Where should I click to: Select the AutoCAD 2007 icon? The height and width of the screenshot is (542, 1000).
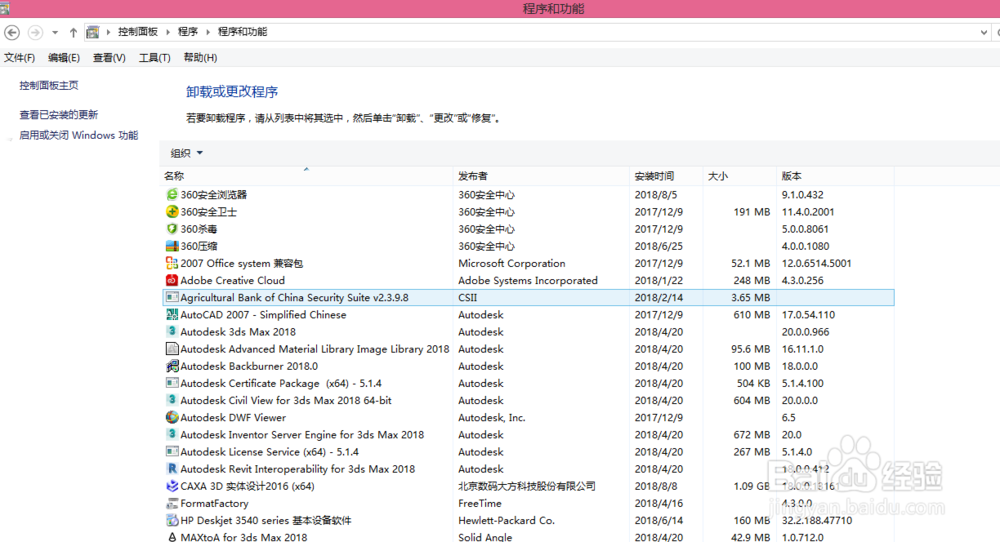(172, 315)
